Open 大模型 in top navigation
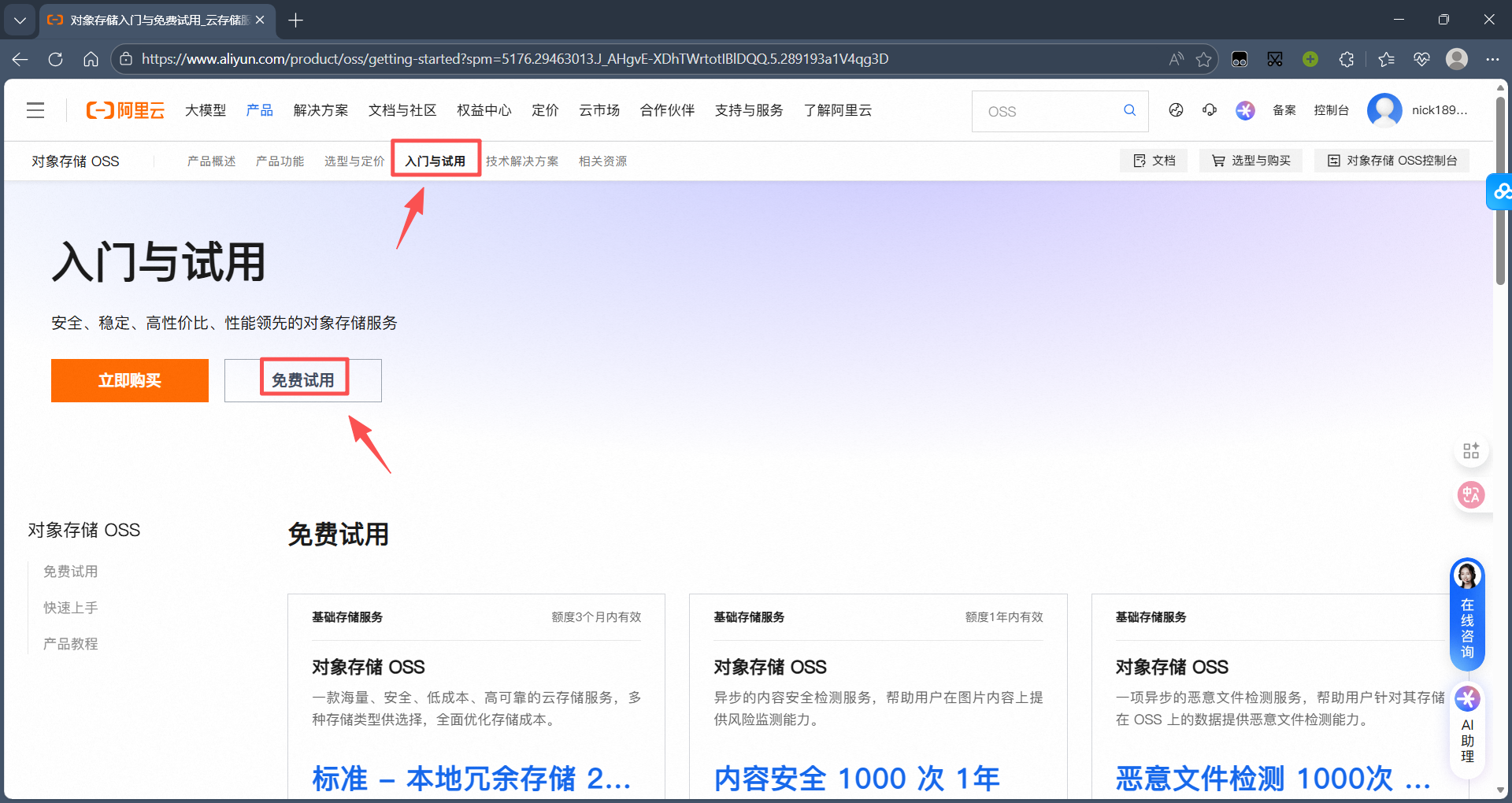 tap(206, 110)
